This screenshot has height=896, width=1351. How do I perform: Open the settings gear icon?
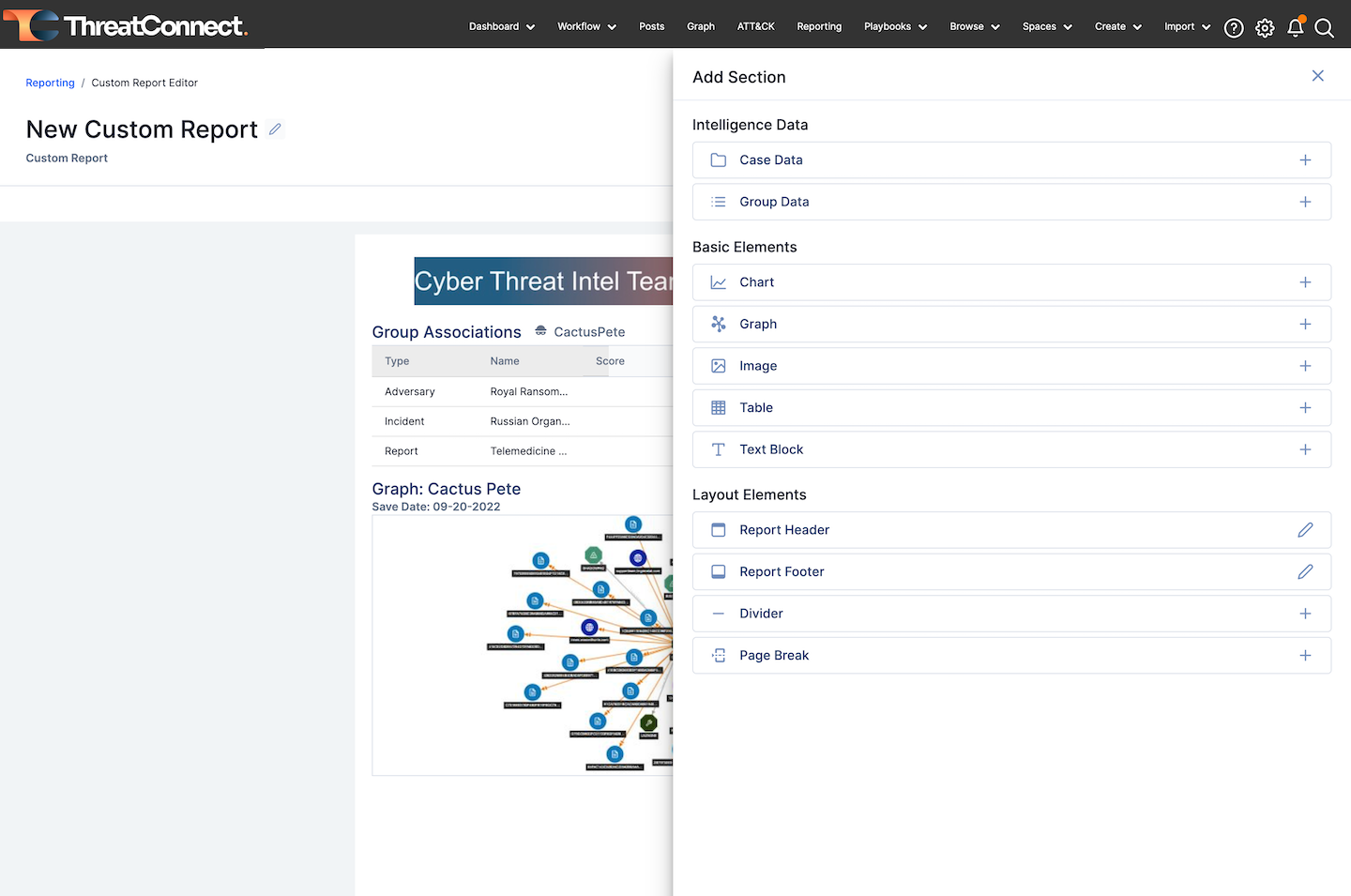(1265, 28)
